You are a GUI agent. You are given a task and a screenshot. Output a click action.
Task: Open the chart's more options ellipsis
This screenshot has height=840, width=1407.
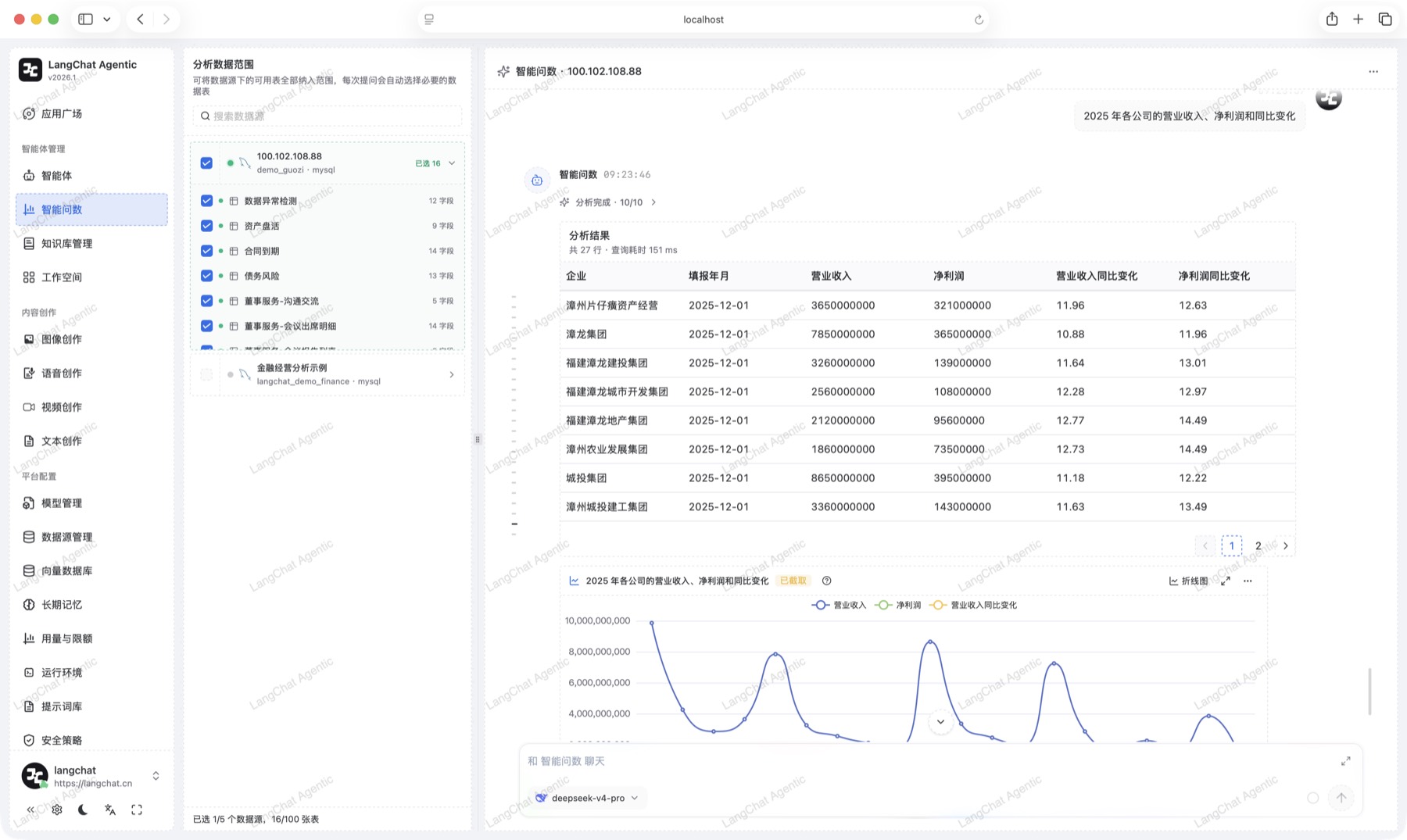pos(1248,581)
